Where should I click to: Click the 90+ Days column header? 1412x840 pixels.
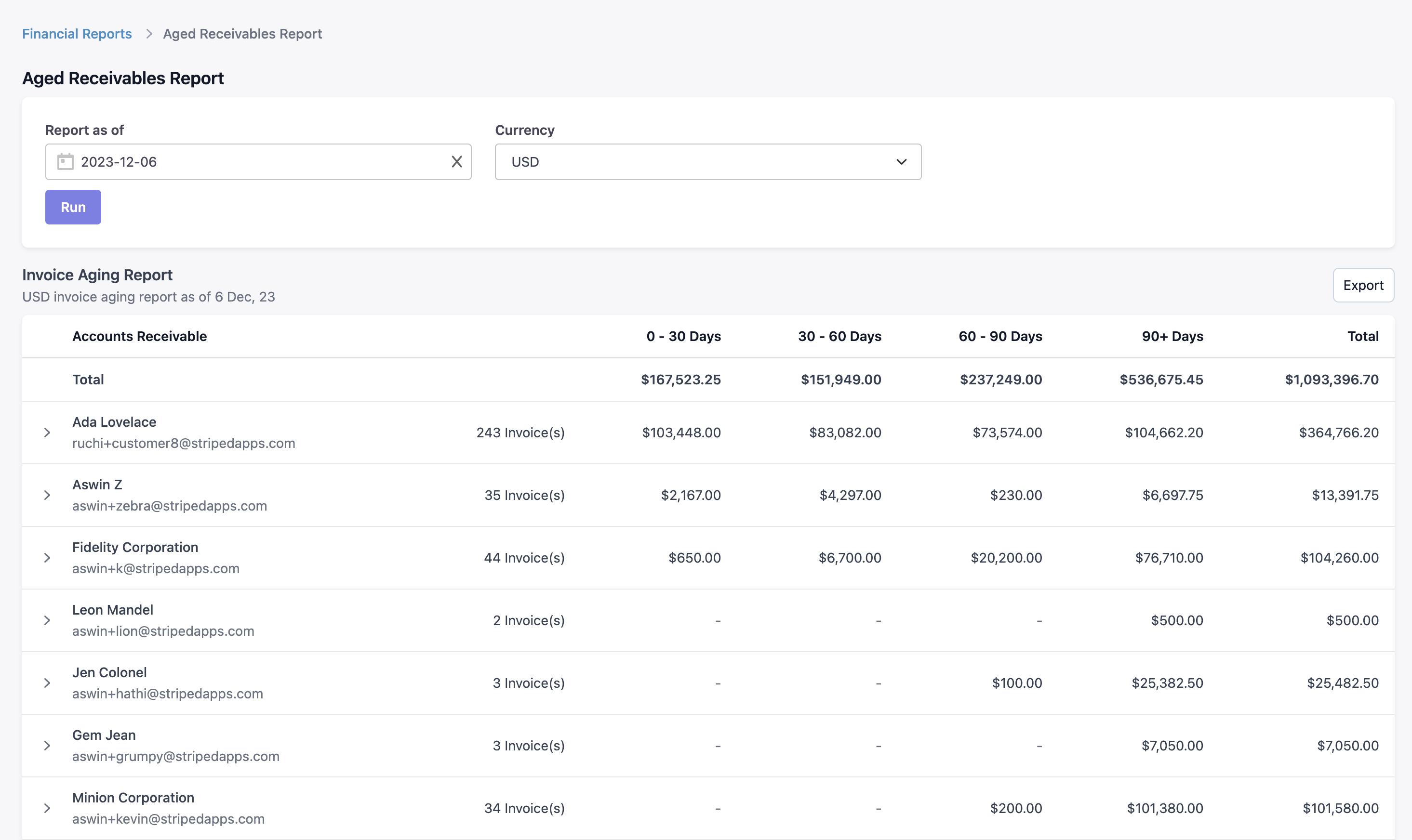coord(1172,336)
